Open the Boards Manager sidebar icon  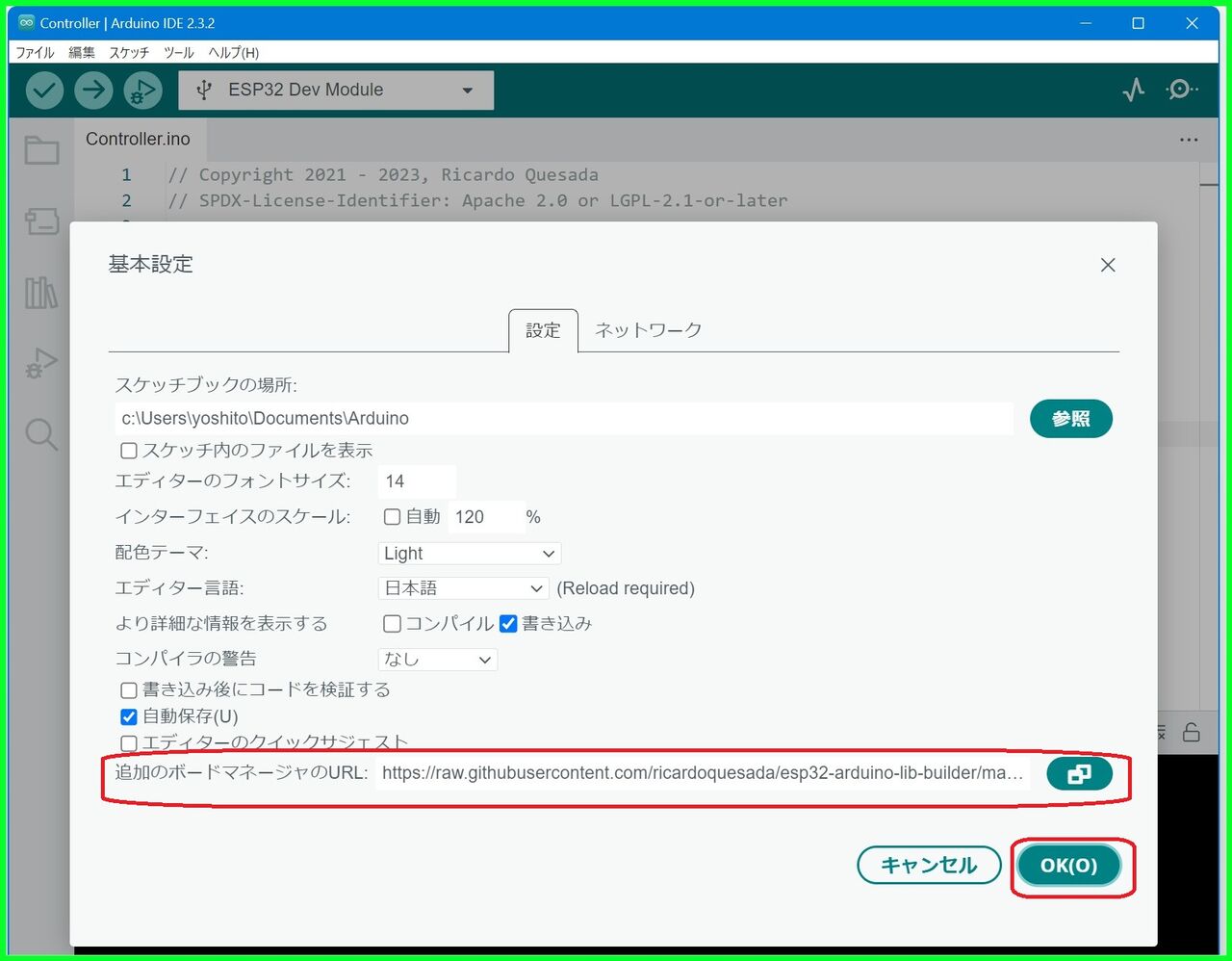40,221
